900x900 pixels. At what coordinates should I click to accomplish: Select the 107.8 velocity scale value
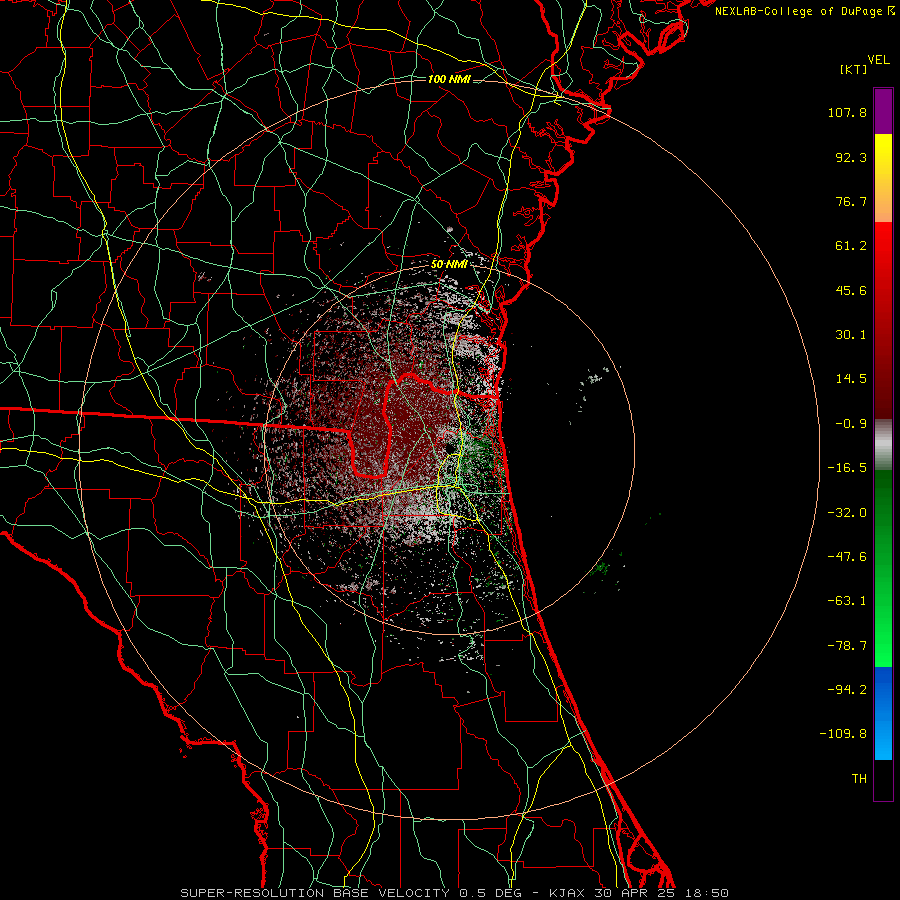pos(847,112)
